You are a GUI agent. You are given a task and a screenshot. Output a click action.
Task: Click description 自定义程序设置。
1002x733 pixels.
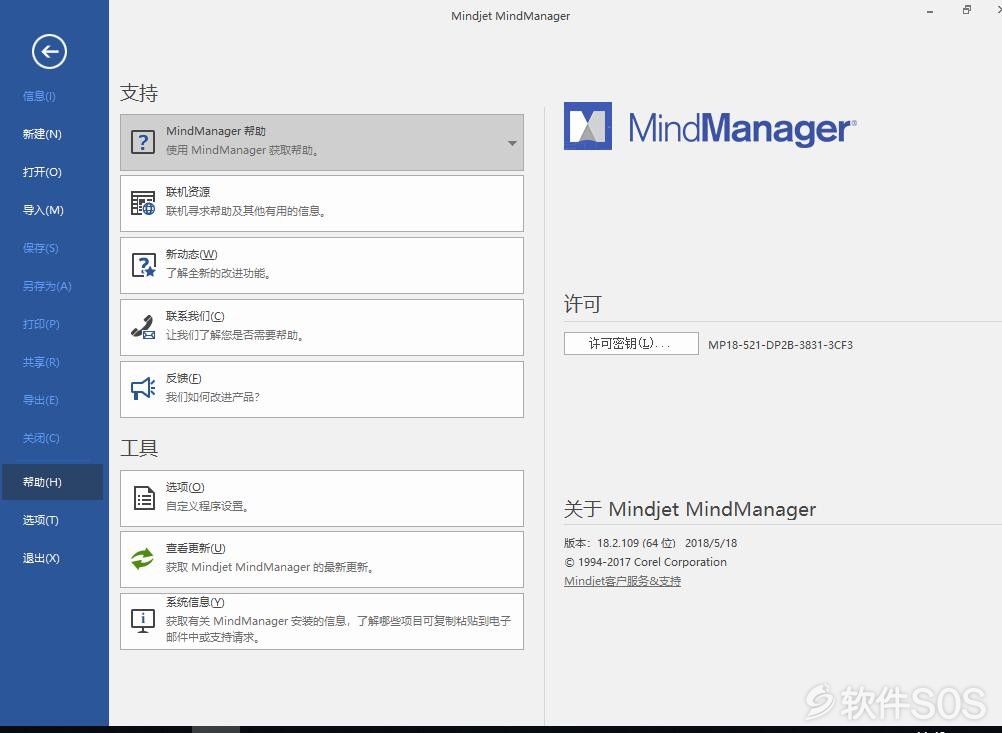208,506
